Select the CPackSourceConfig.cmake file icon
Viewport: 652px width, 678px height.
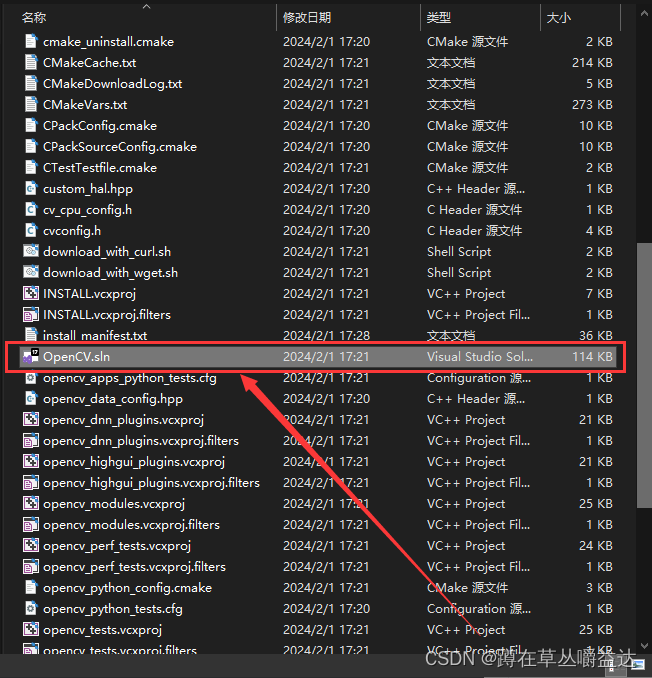point(31,147)
